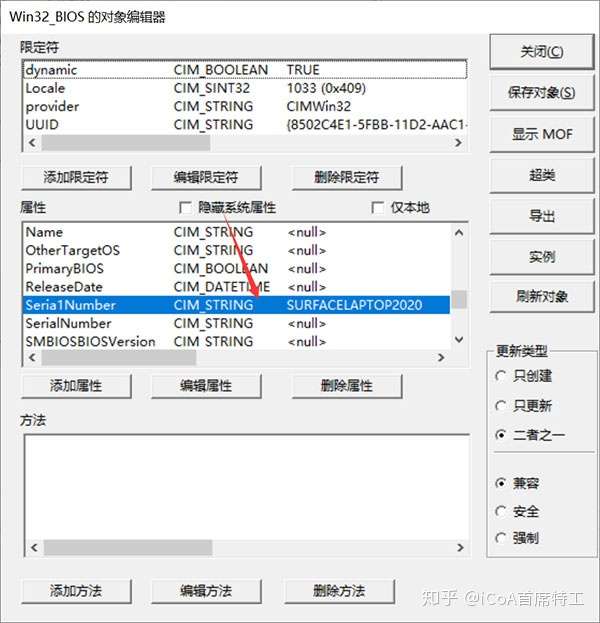
Task: Click the properties list down scroll arrow
Action: [x=459, y=340]
